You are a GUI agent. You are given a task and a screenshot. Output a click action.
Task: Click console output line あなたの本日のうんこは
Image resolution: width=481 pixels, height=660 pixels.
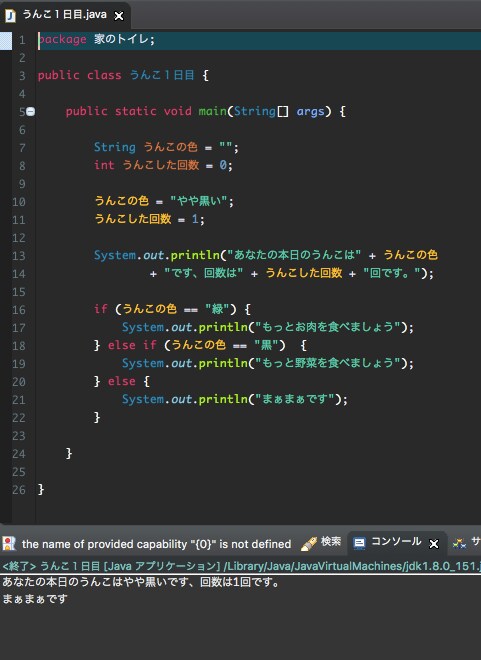pyautogui.click(x=140, y=583)
